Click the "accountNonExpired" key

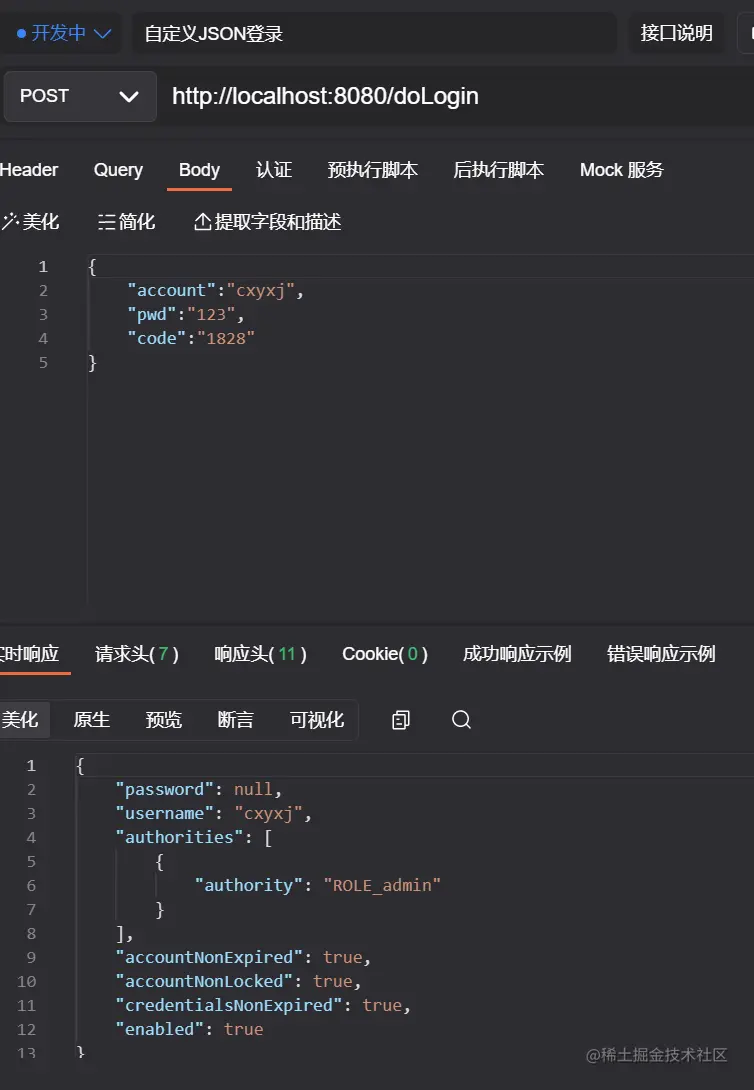pos(208,957)
